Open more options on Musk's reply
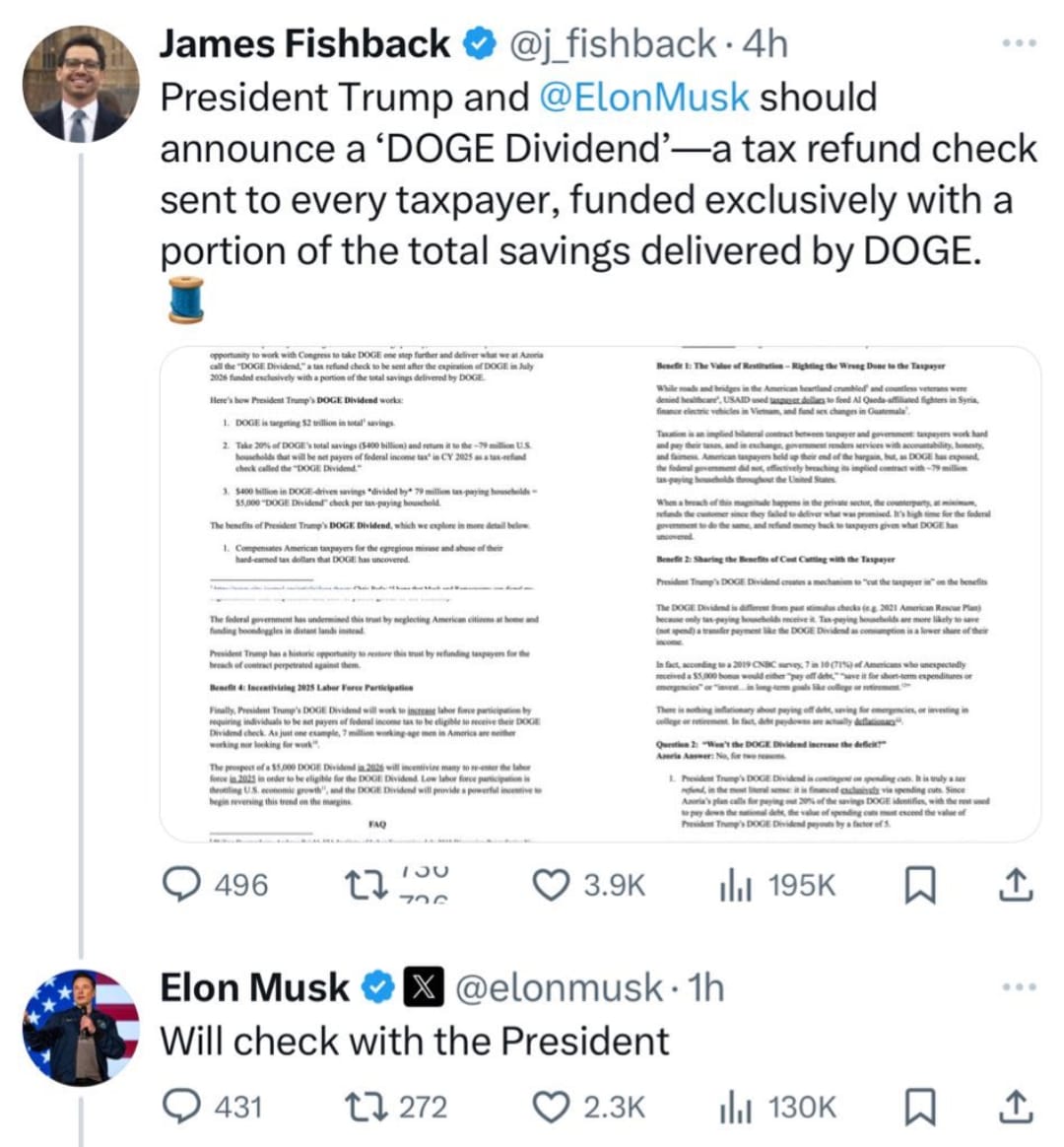This screenshot has height=1147, width=1064. [x=1018, y=986]
